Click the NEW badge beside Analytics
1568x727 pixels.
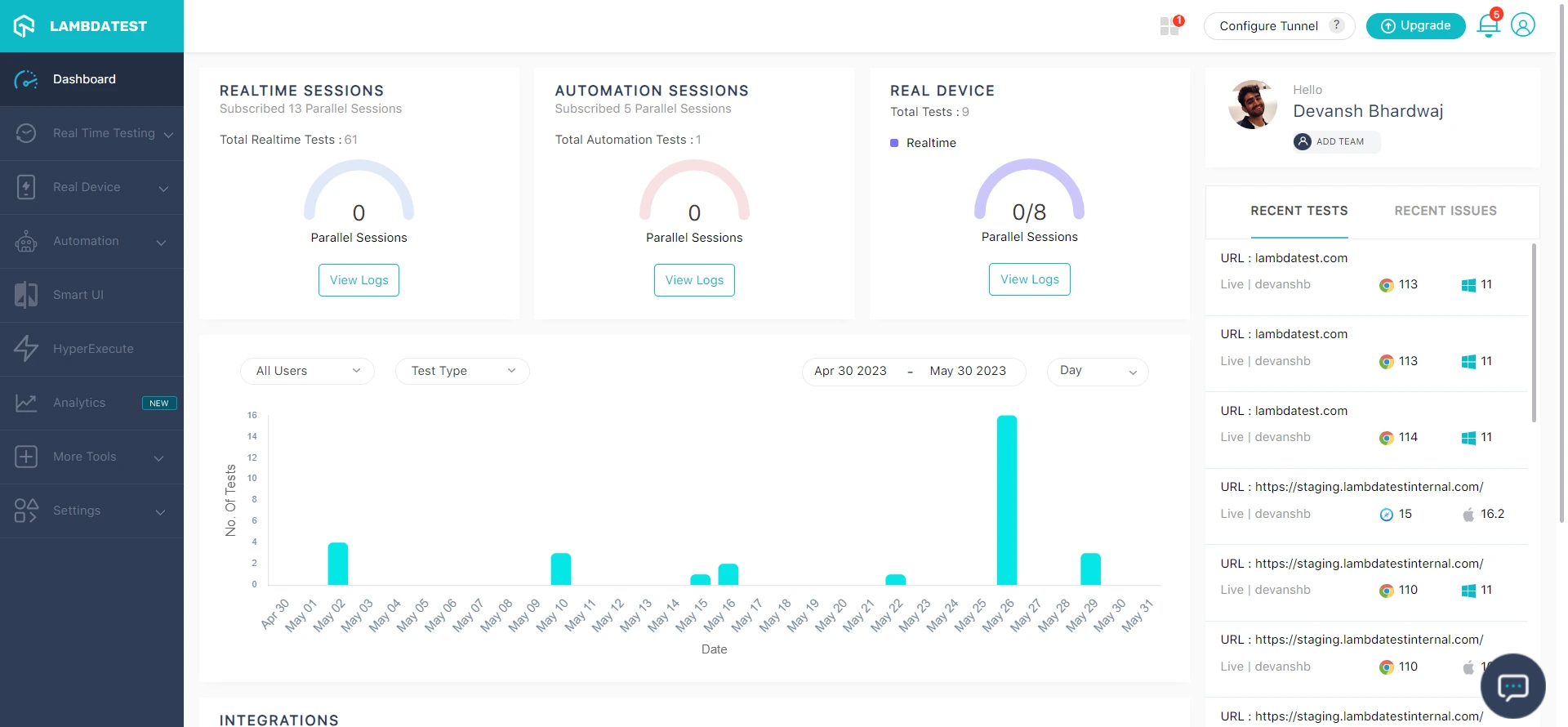click(x=159, y=404)
